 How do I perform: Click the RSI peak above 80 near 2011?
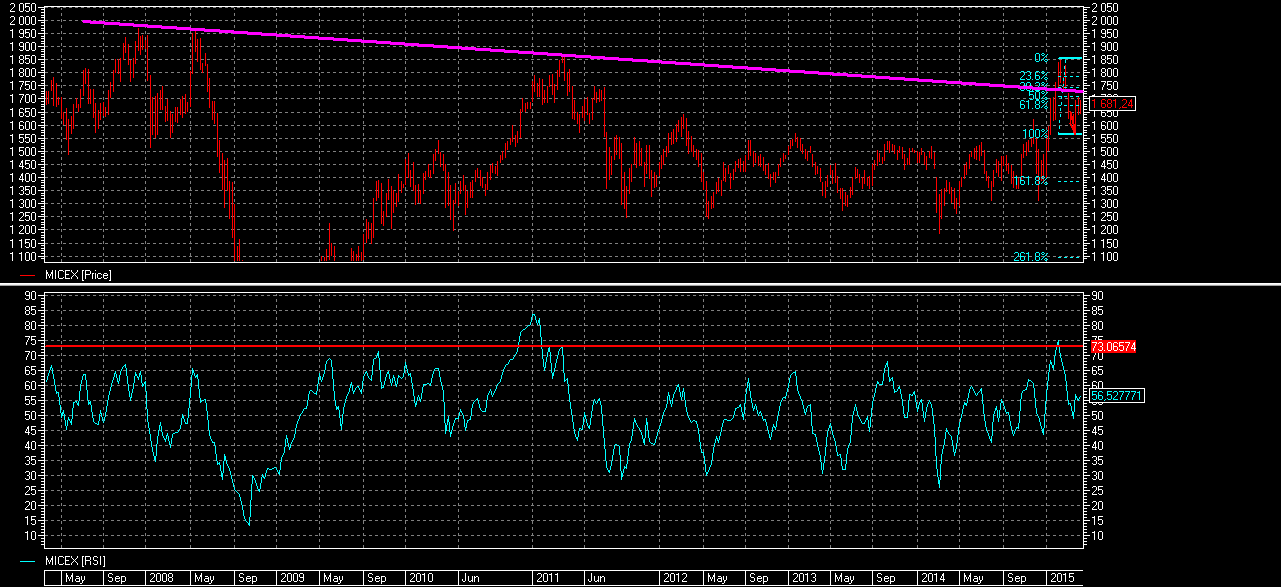pos(534,314)
